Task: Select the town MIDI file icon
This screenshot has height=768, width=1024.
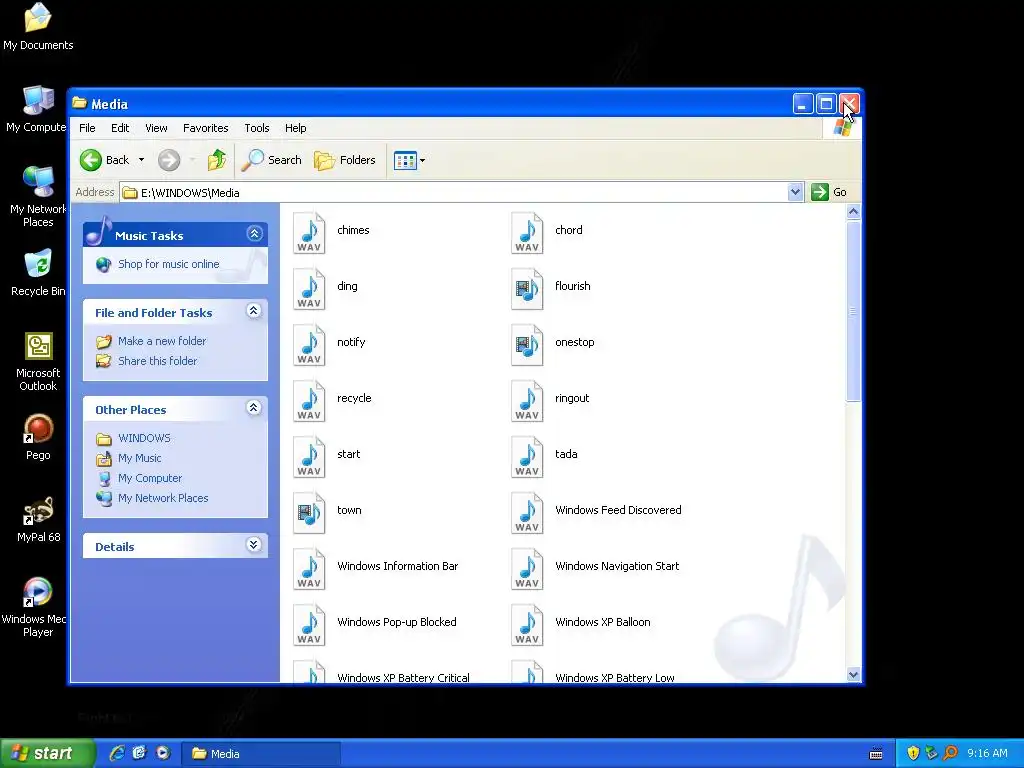Action: 309,513
